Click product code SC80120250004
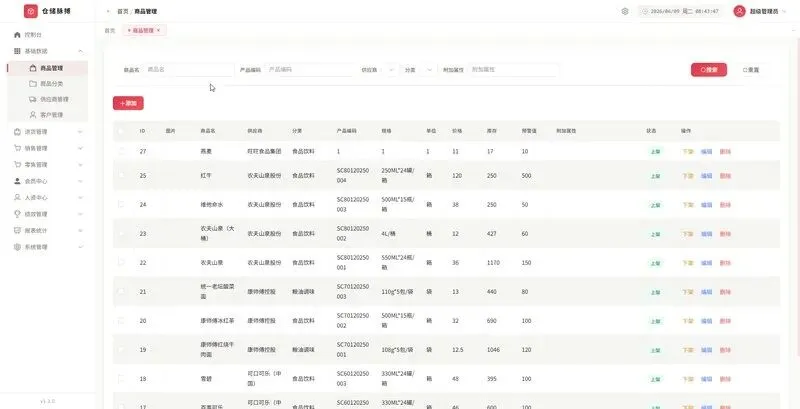The height and width of the screenshot is (409, 800). tap(353, 175)
